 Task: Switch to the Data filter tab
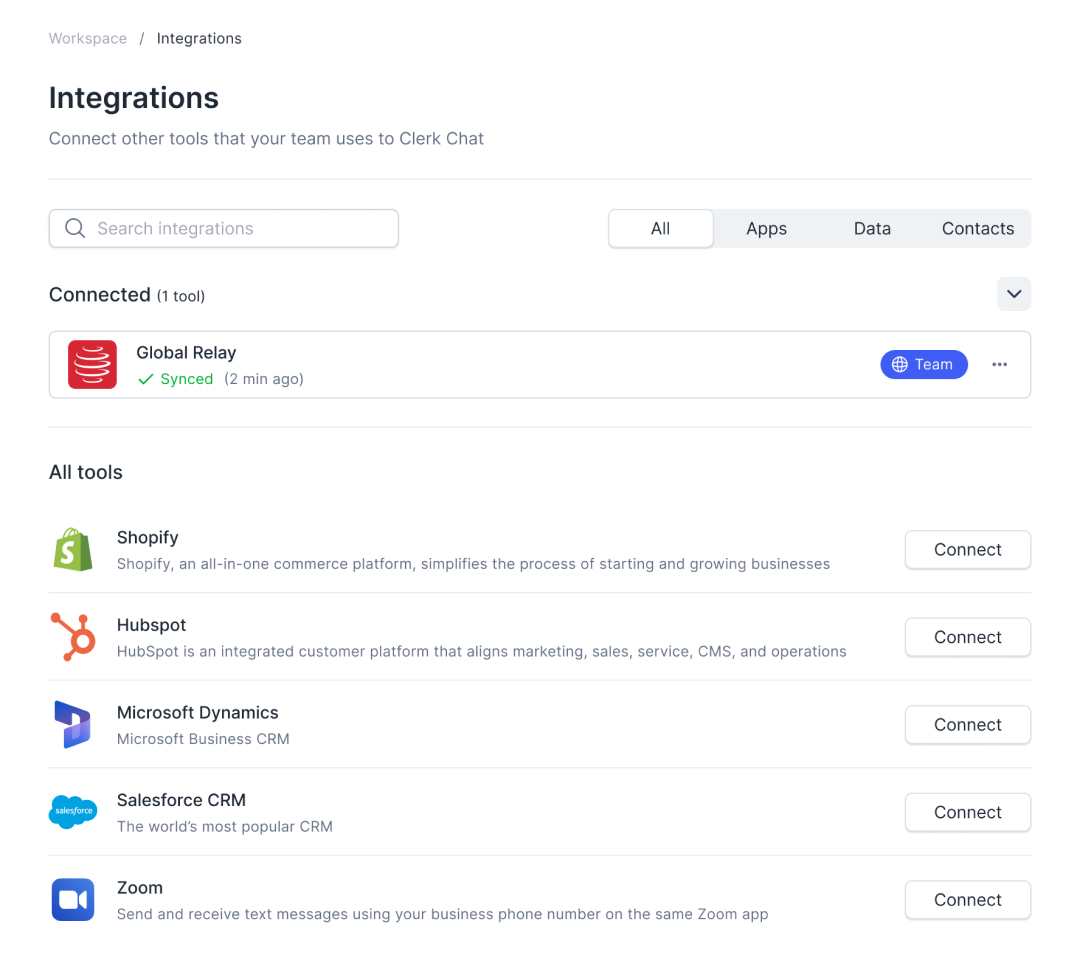[x=872, y=229]
